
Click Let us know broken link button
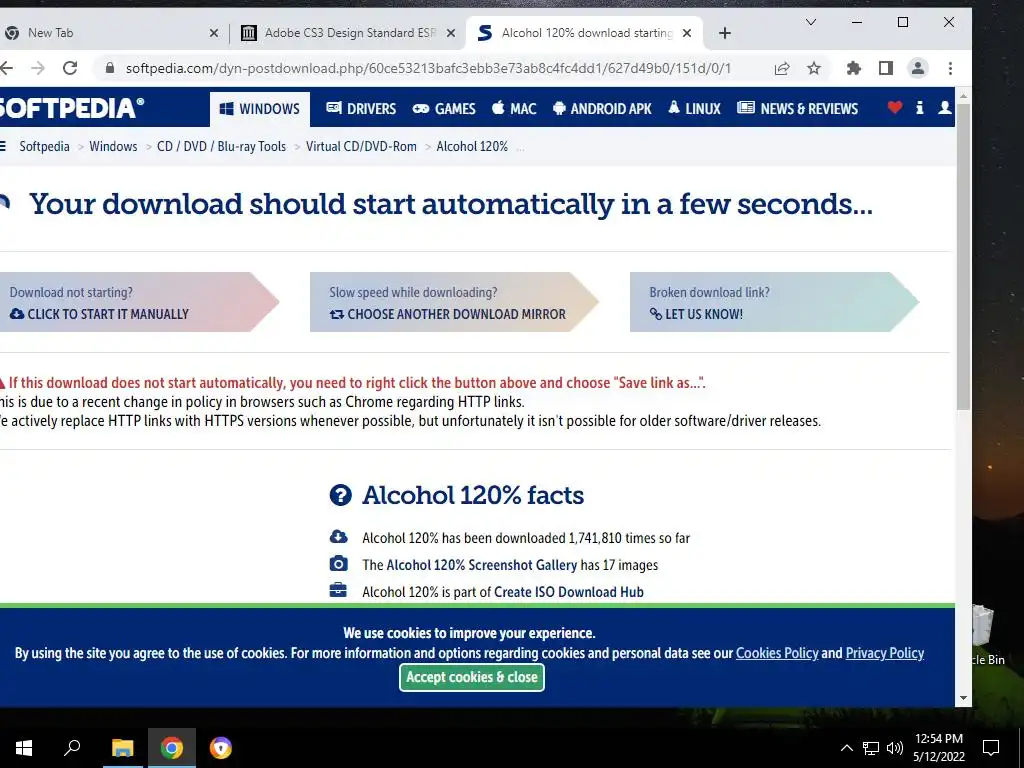tap(774, 302)
